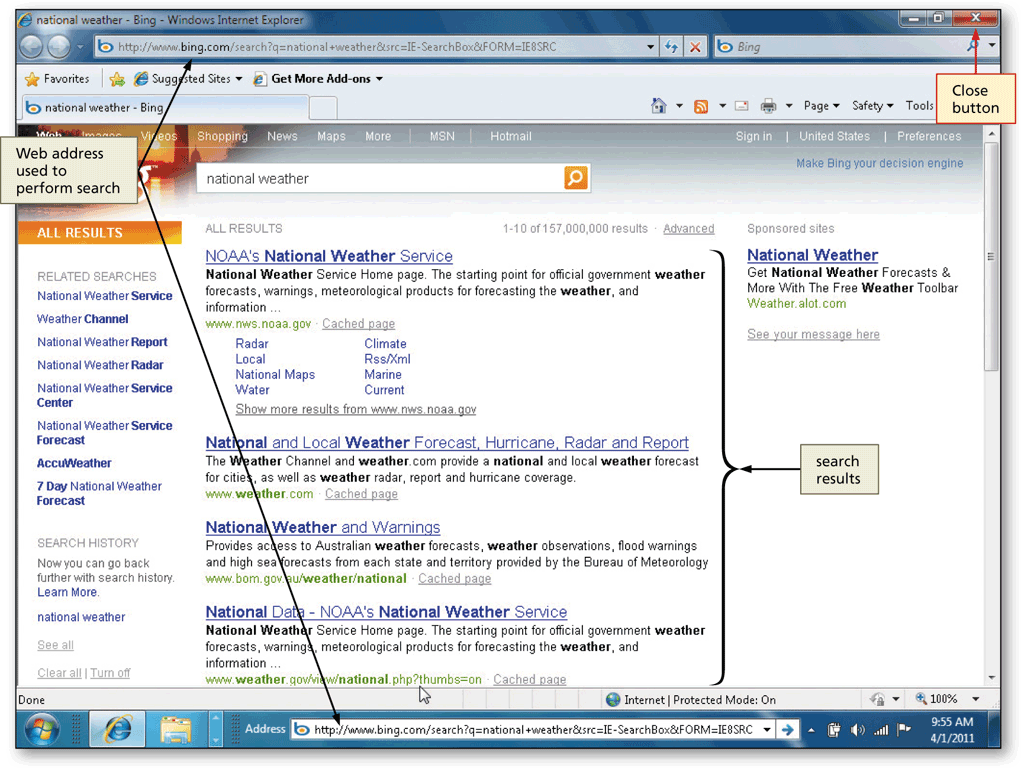Open Windows Explorer folder from the taskbar

click(175, 729)
